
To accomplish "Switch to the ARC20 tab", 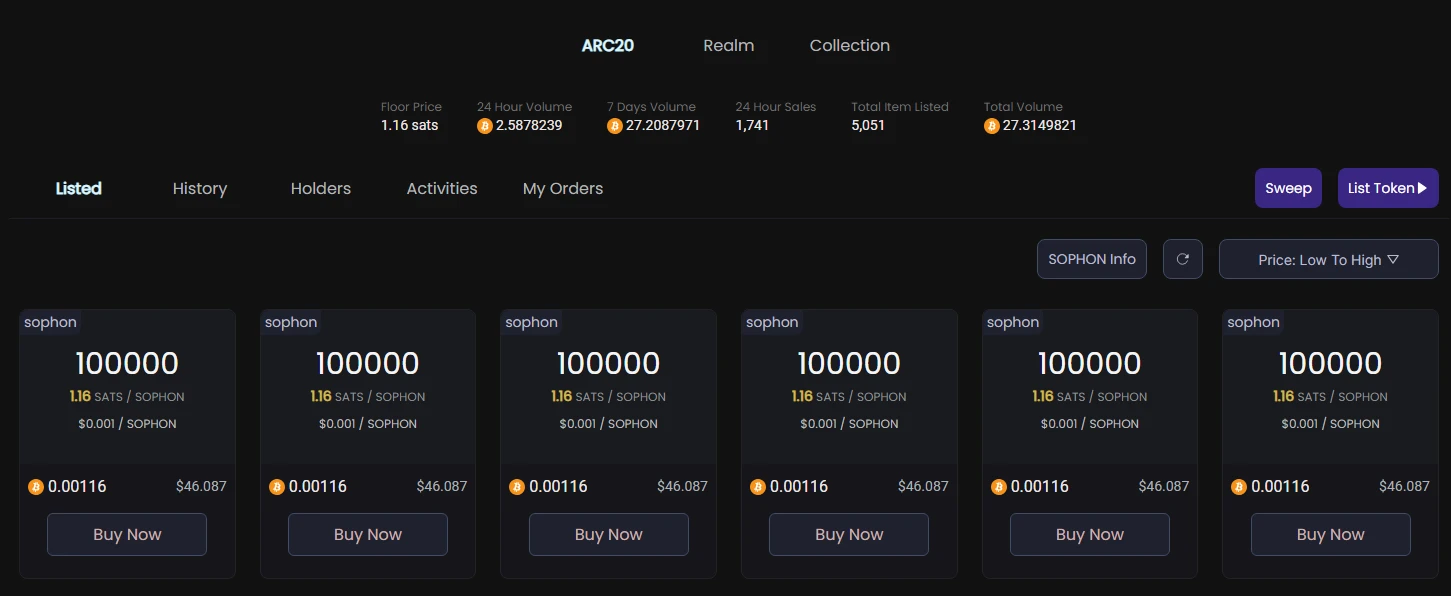I will [608, 45].
